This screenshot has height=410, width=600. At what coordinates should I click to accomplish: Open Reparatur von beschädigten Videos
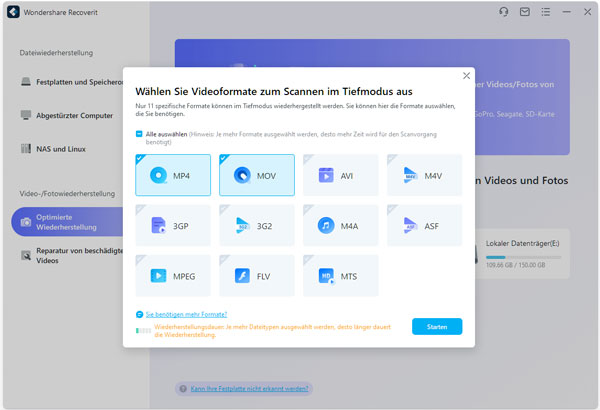(71, 255)
